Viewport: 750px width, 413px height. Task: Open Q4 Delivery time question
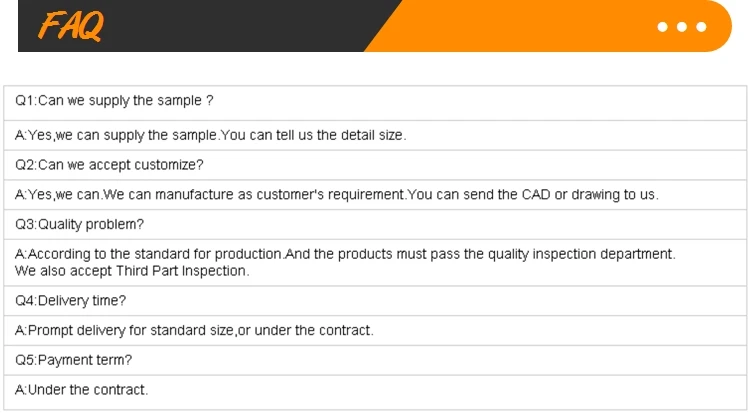point(70,300)
